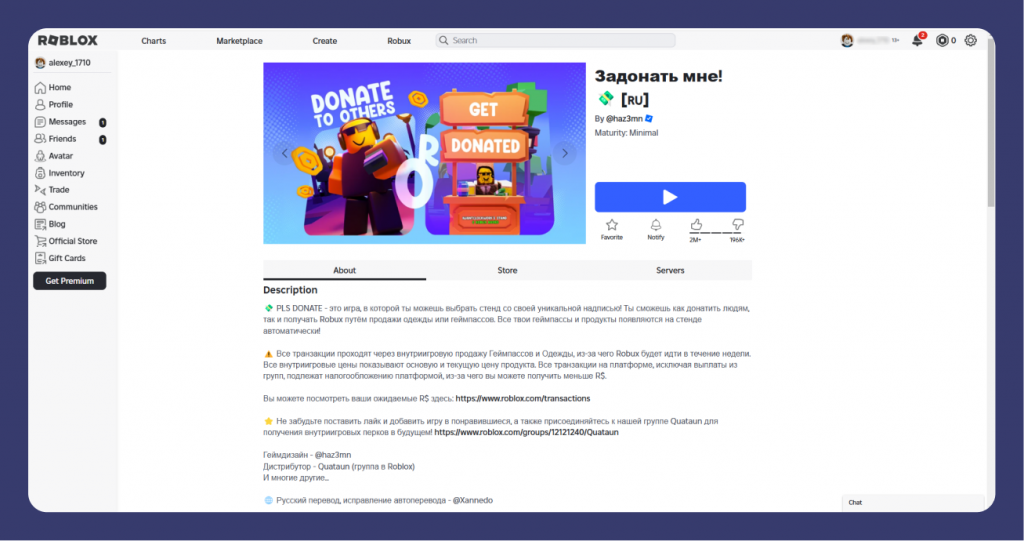The width and height of the screenshot is (1024, 541).
Task: Click the Favorite star icon
Action: [611, 226]
